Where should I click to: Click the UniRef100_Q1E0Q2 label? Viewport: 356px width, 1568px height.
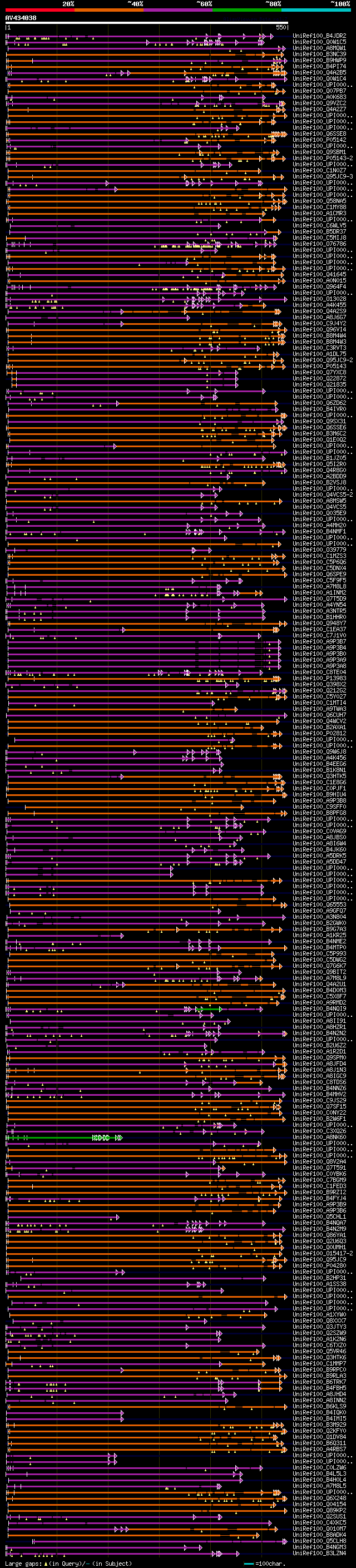pyautogui.click(x=319, y=439)
